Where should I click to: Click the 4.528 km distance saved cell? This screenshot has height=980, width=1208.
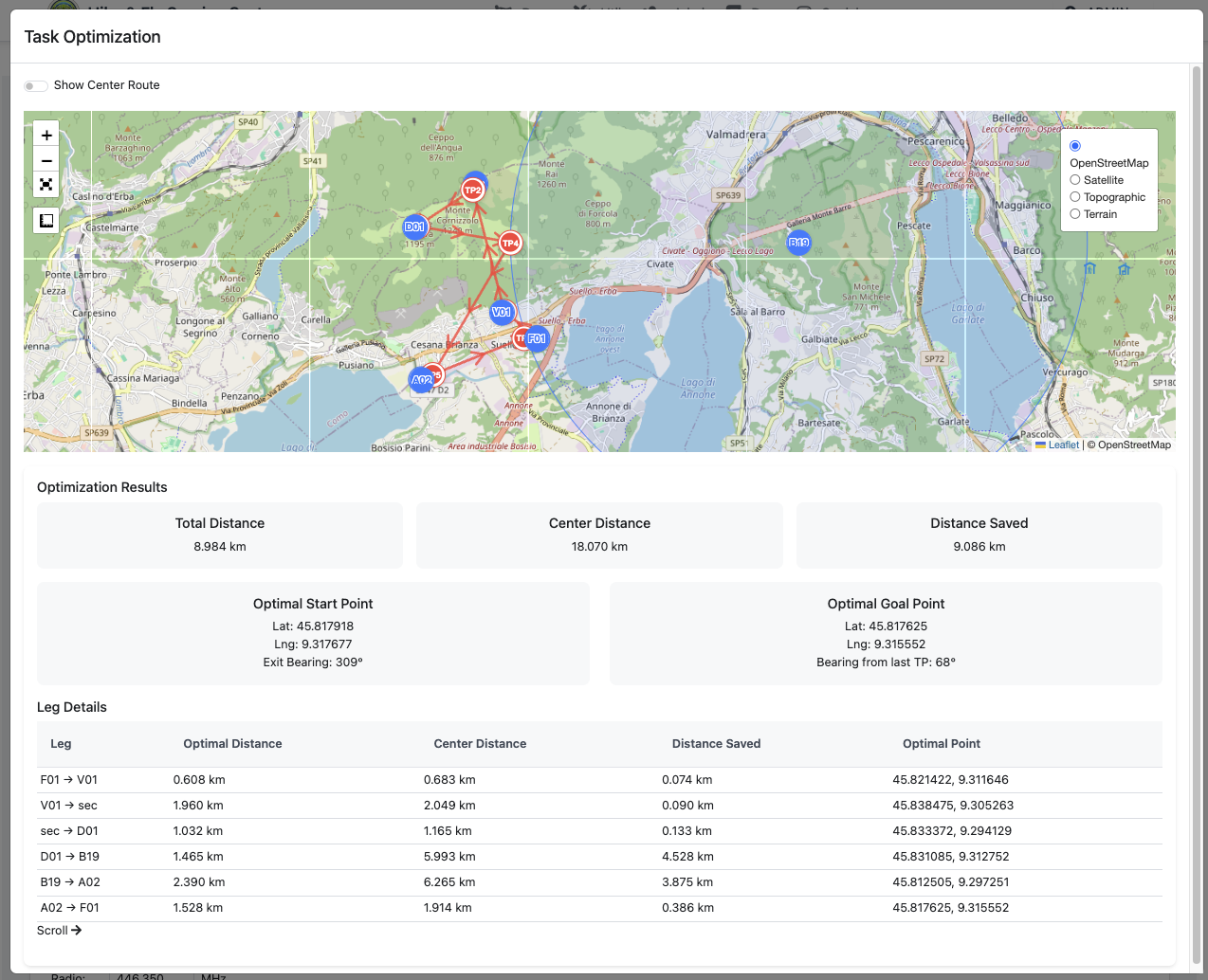pyautogui.click(x=687, y=857)
